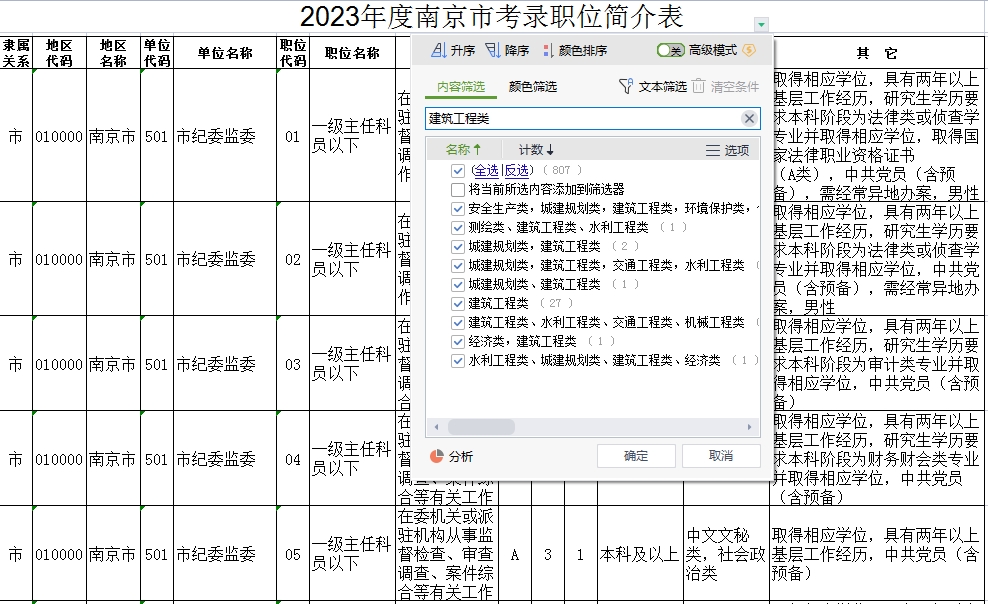This screenshot has height=604, width=988.
Task: Click the filter list's left scroll arrow
Action: click(437, 427)
